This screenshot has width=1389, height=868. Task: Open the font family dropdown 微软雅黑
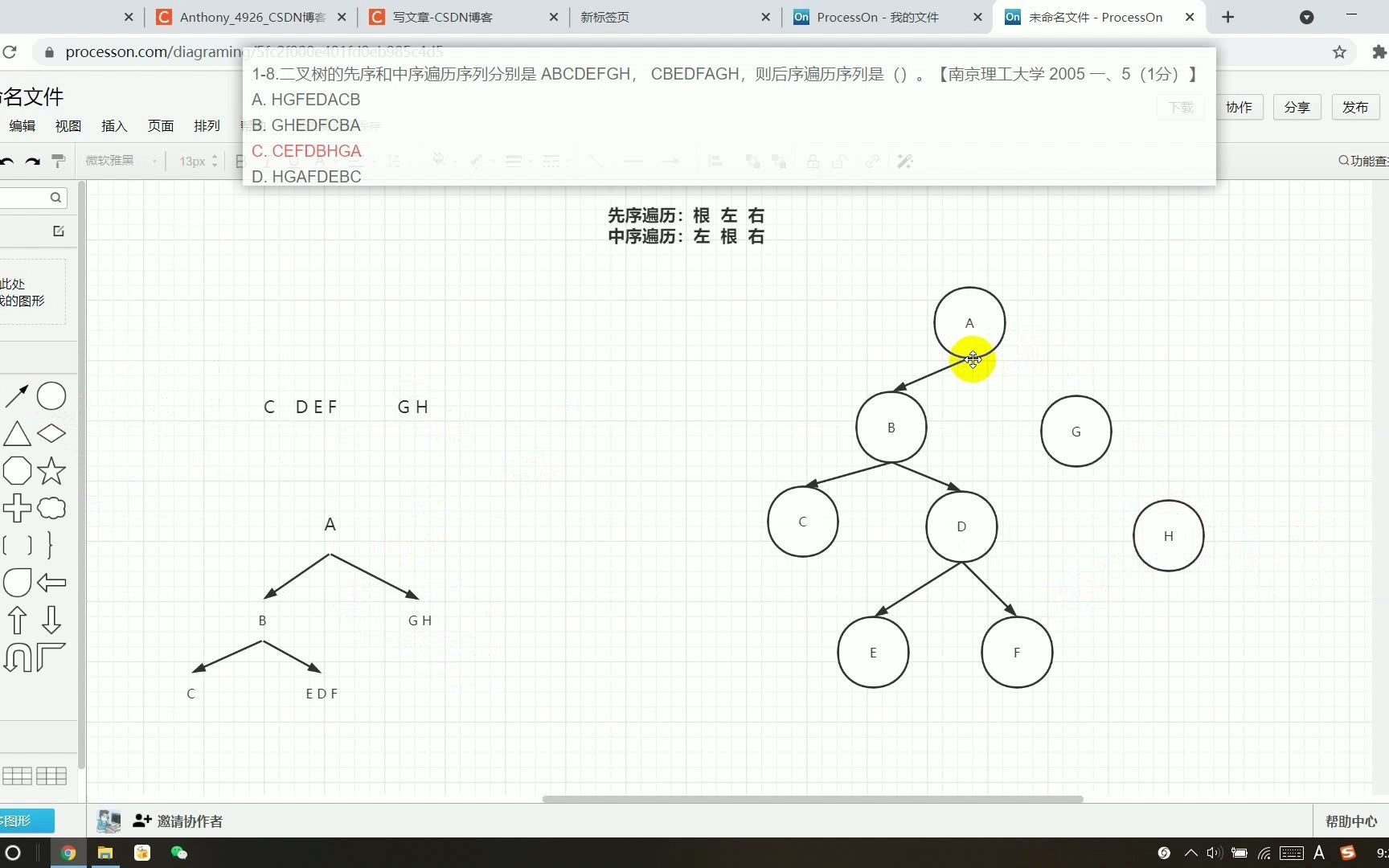(121, 161)
